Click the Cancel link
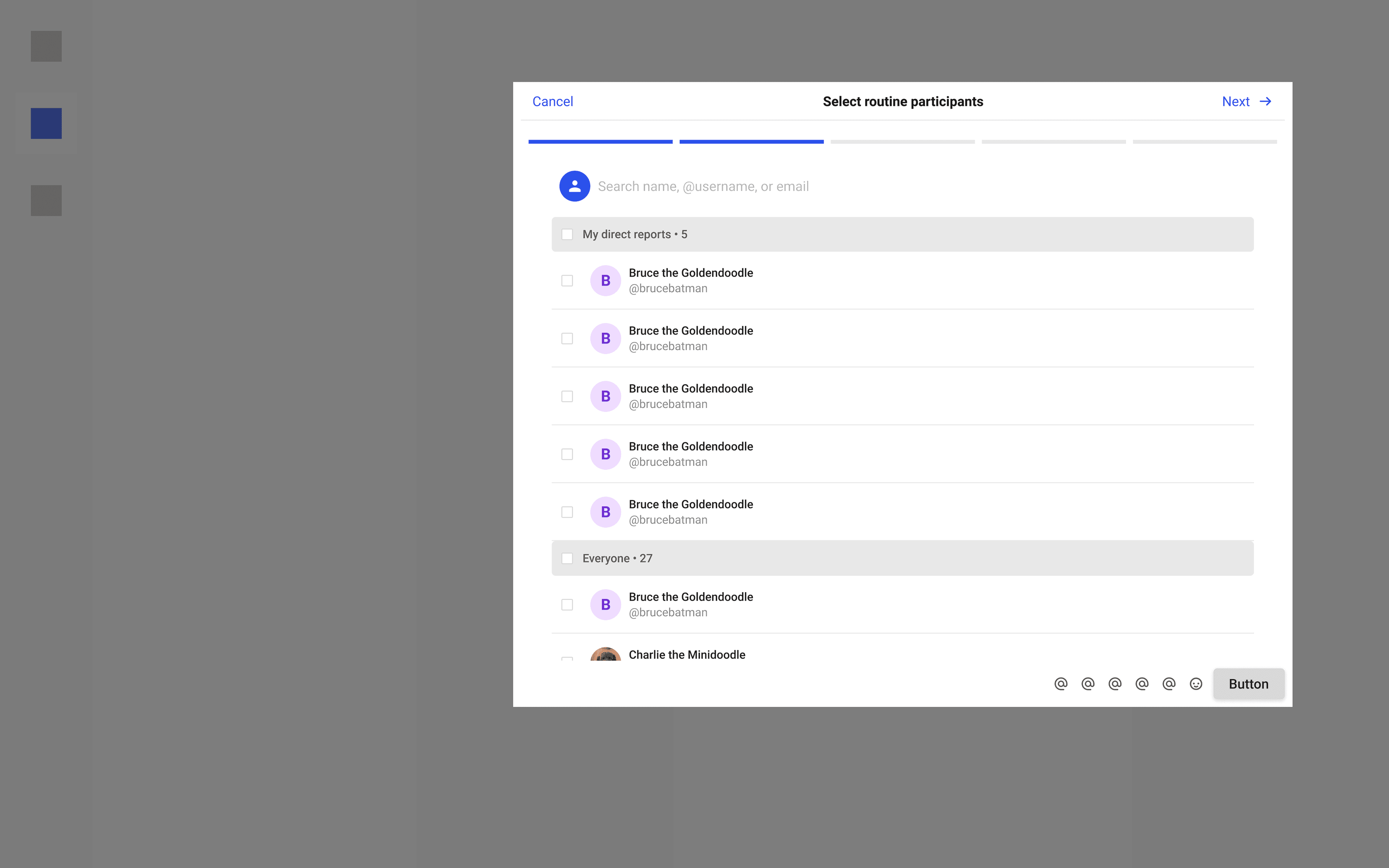 click(552, 102)
